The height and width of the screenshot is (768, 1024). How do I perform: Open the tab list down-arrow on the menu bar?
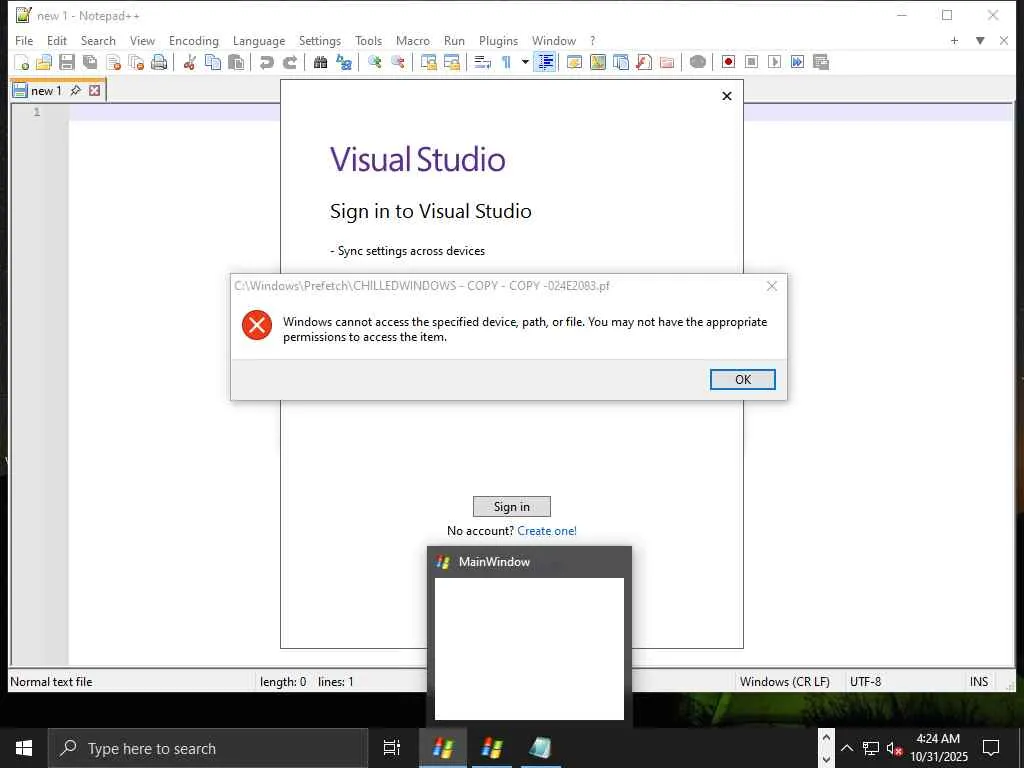(x=980, y=40)
